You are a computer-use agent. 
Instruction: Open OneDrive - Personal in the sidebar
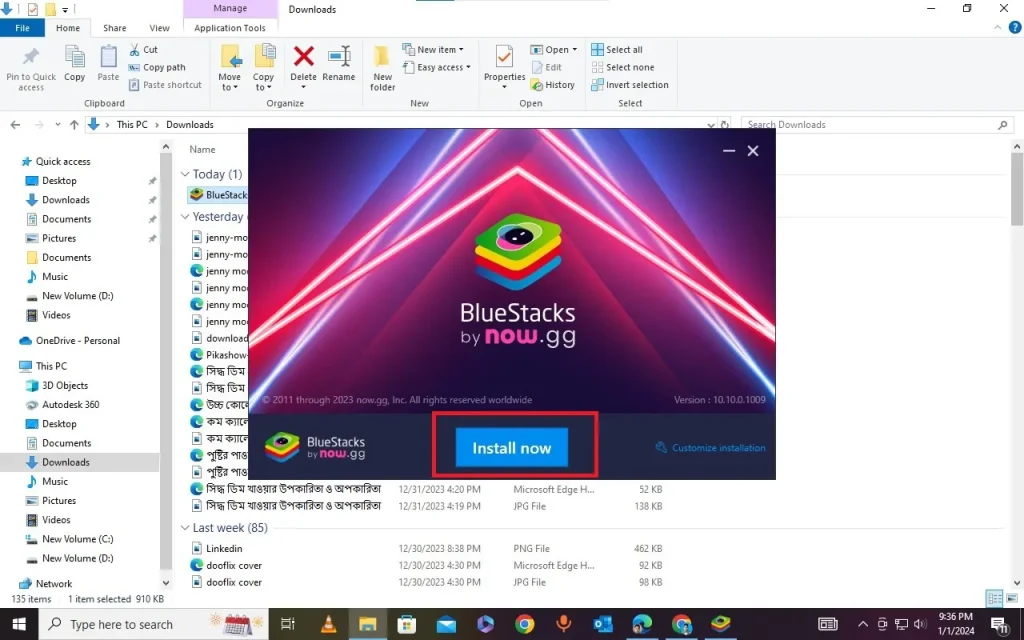point(77,340)
